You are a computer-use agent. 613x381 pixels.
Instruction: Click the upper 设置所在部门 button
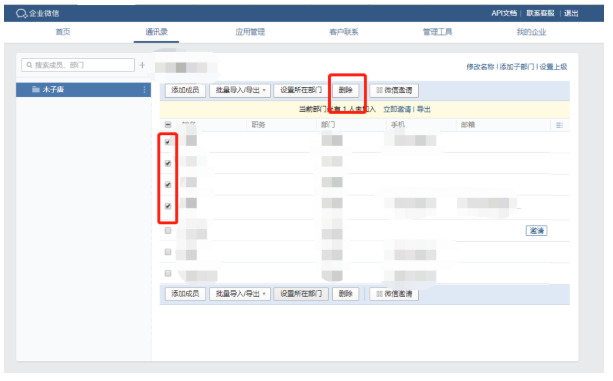(x=301, y=90)
